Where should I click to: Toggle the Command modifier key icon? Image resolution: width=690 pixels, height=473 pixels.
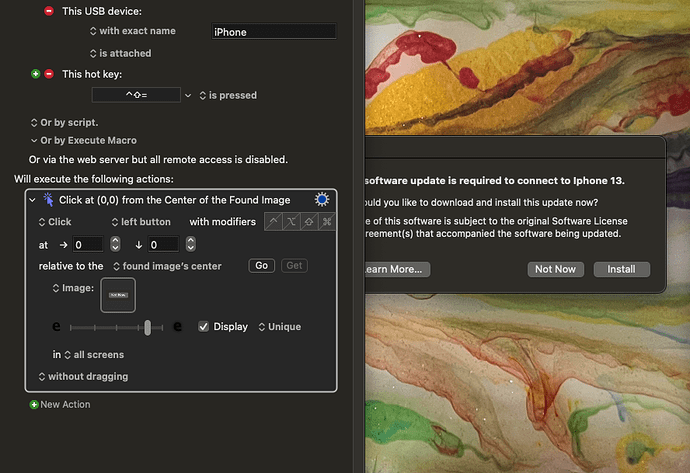click(x=326, y=222)
